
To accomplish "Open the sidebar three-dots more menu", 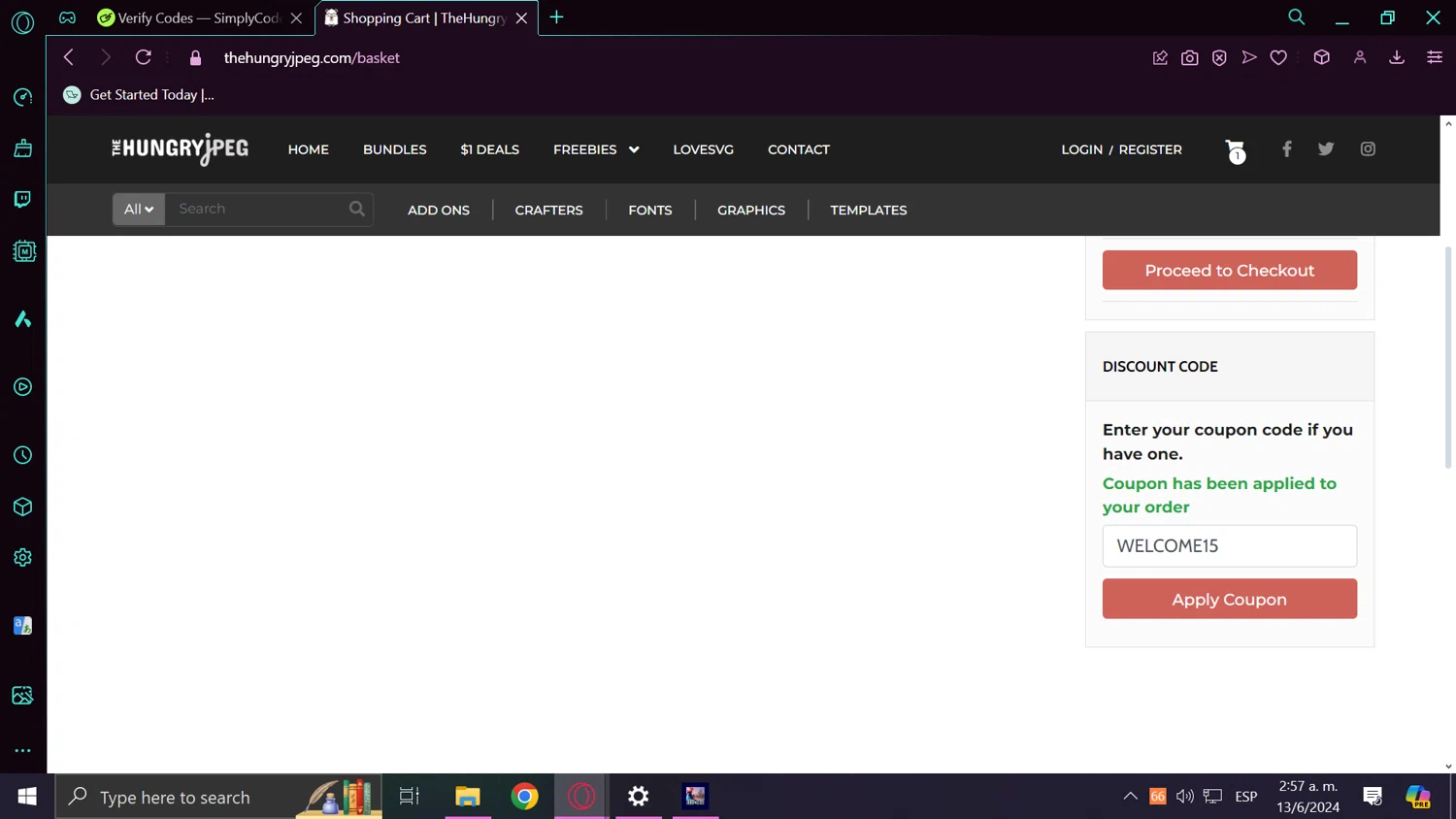I will (22, 750).
